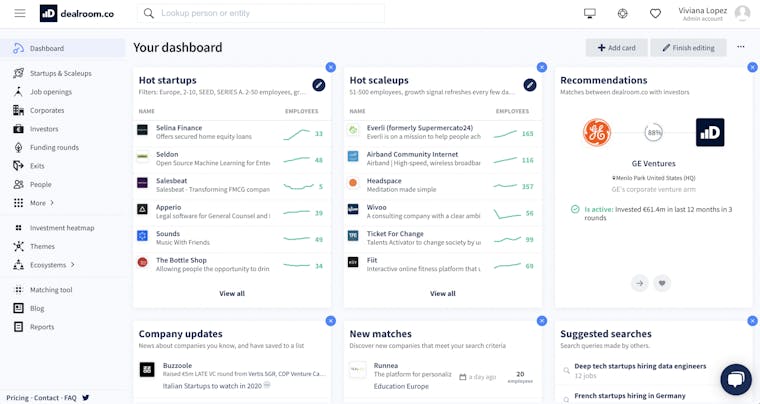The width and height of the screenshot is (760, 404).
Task: Open Buzzoole company update
Action: [232, 376]
